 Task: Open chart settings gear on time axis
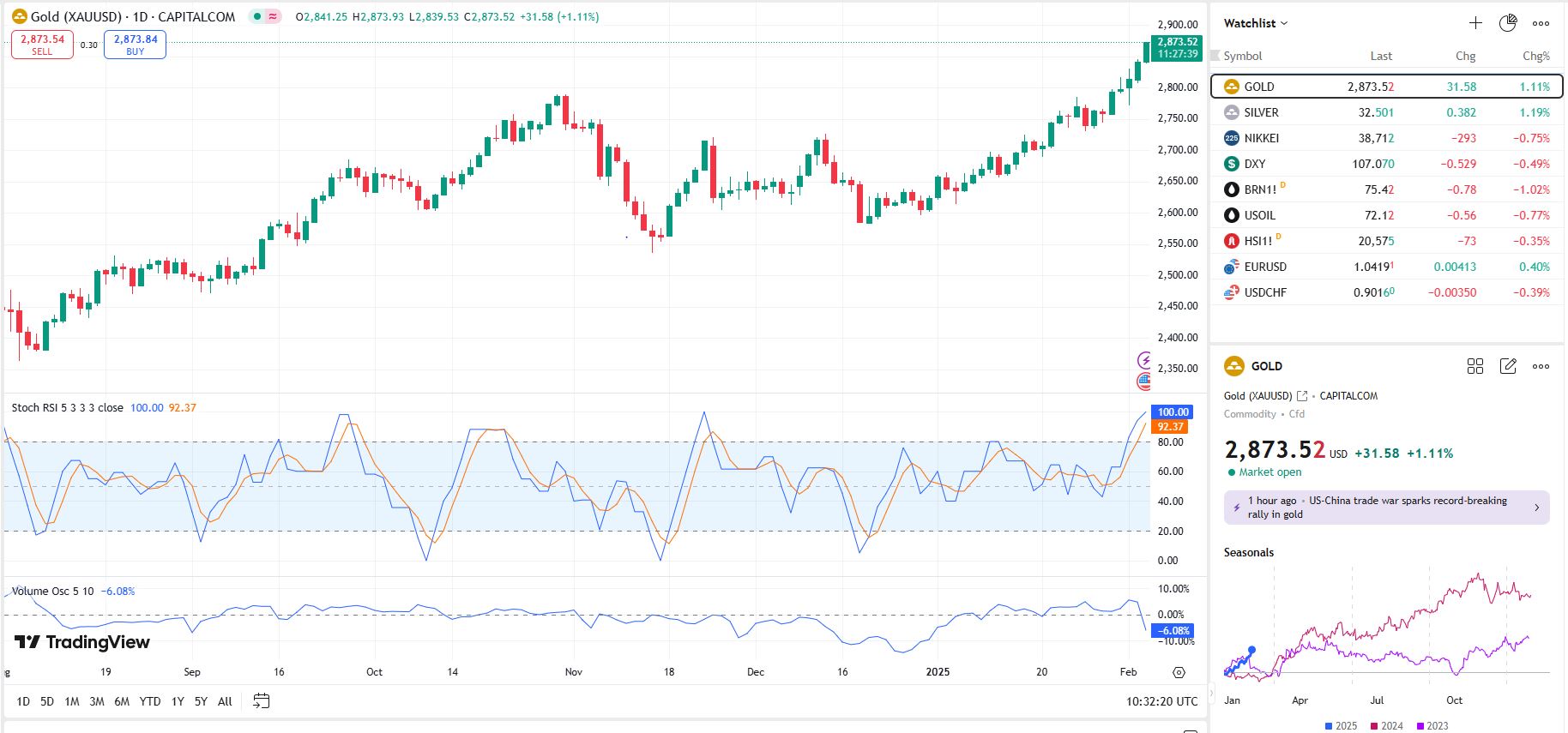[1179, 672]
